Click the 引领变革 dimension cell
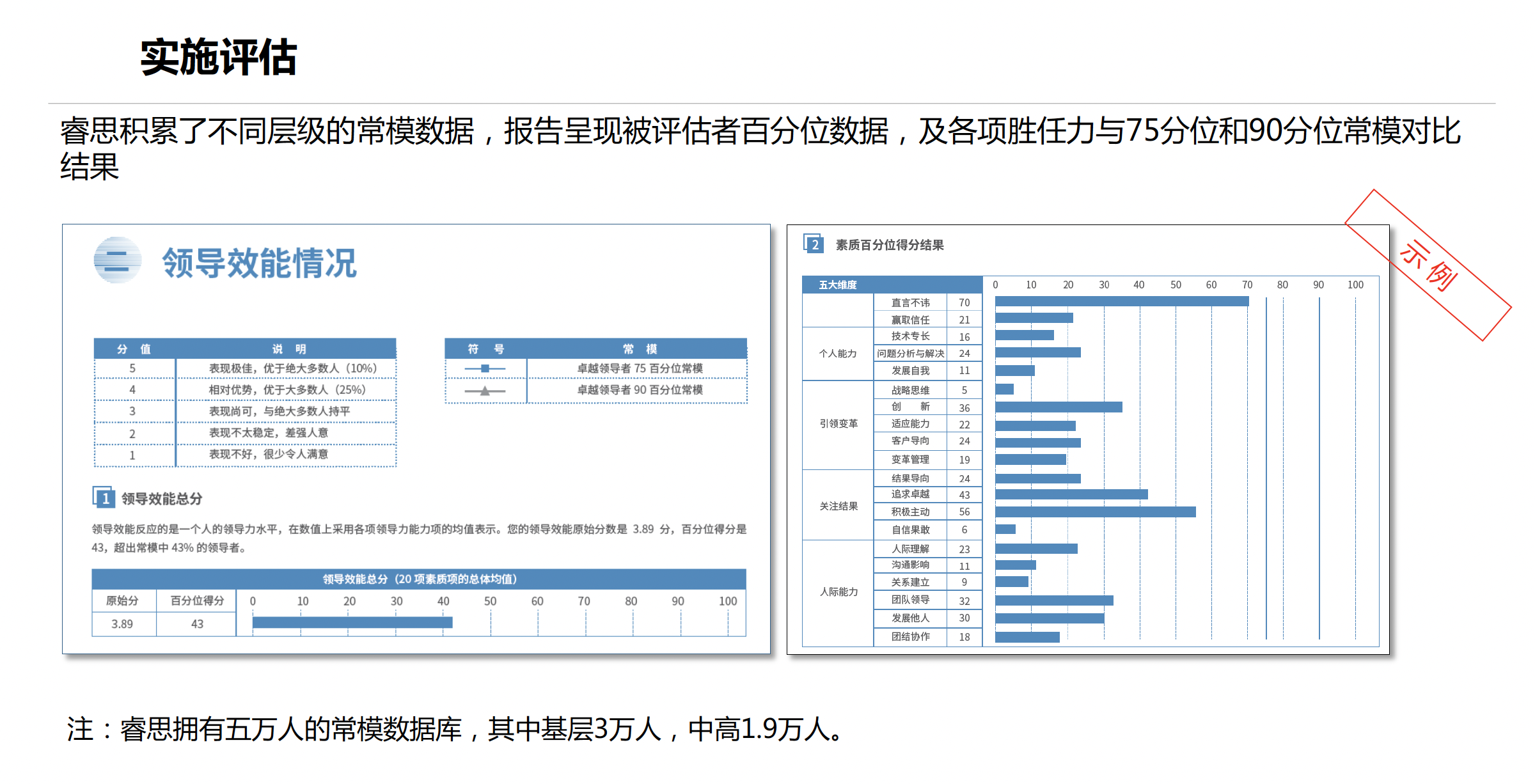Screen dimensions: 1535x784 coord(838,424)
